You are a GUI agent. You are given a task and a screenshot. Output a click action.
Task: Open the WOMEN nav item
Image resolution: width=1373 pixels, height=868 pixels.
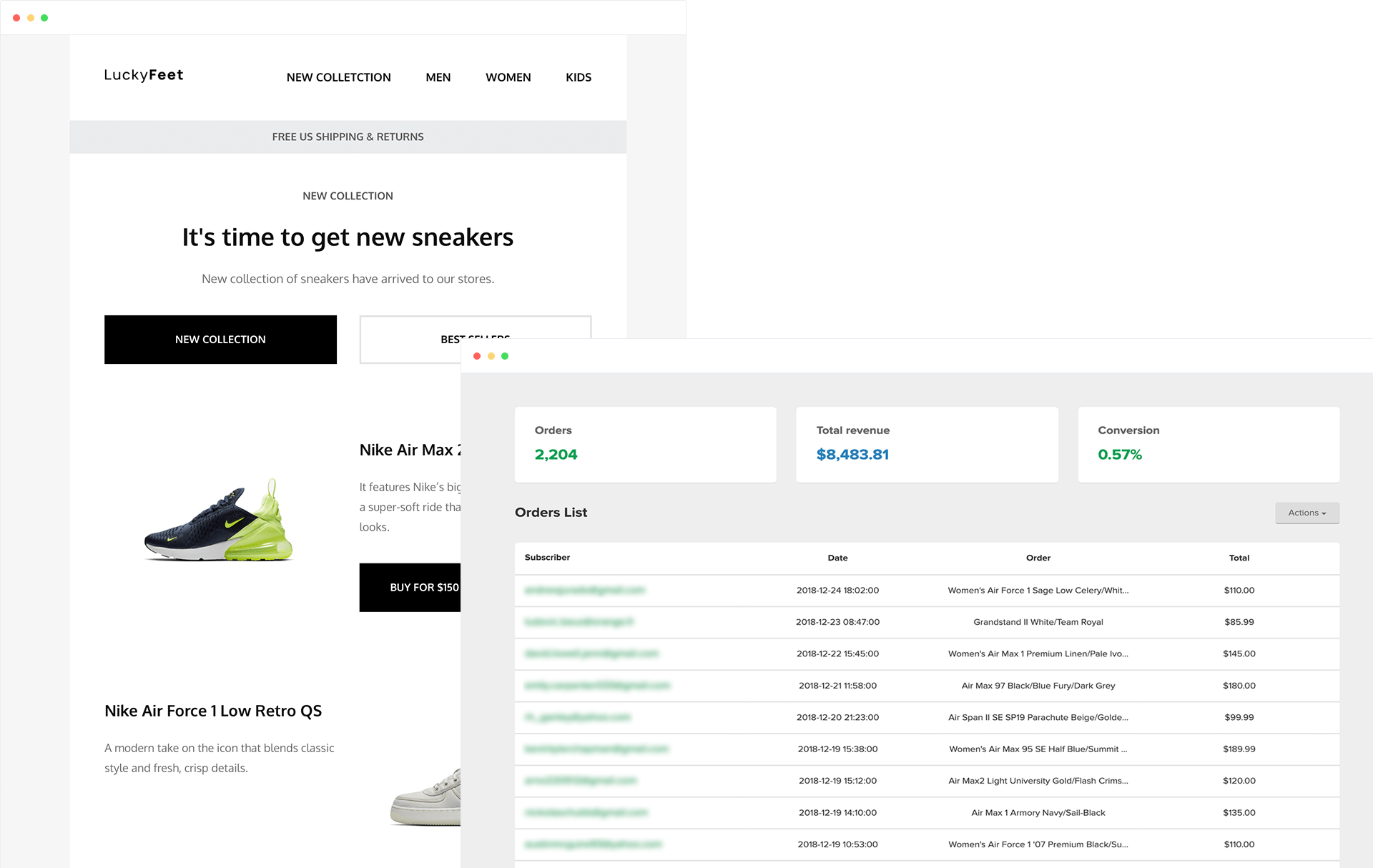[508, 77]
